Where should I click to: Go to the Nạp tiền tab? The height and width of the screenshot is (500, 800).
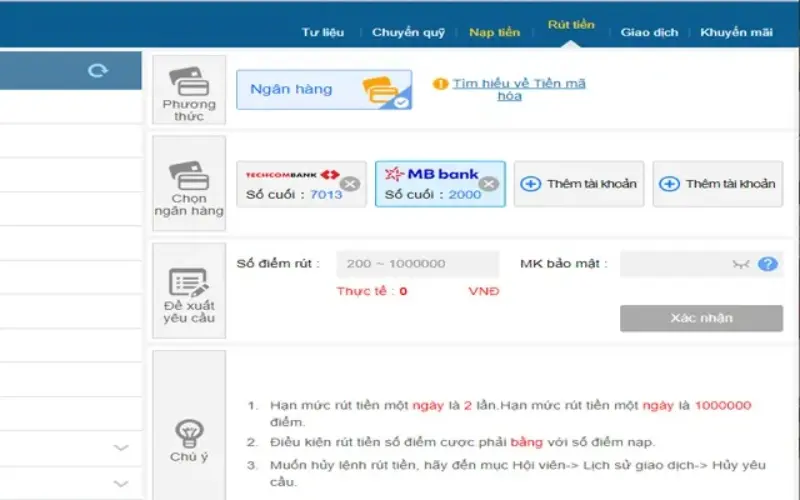point(494,32)
